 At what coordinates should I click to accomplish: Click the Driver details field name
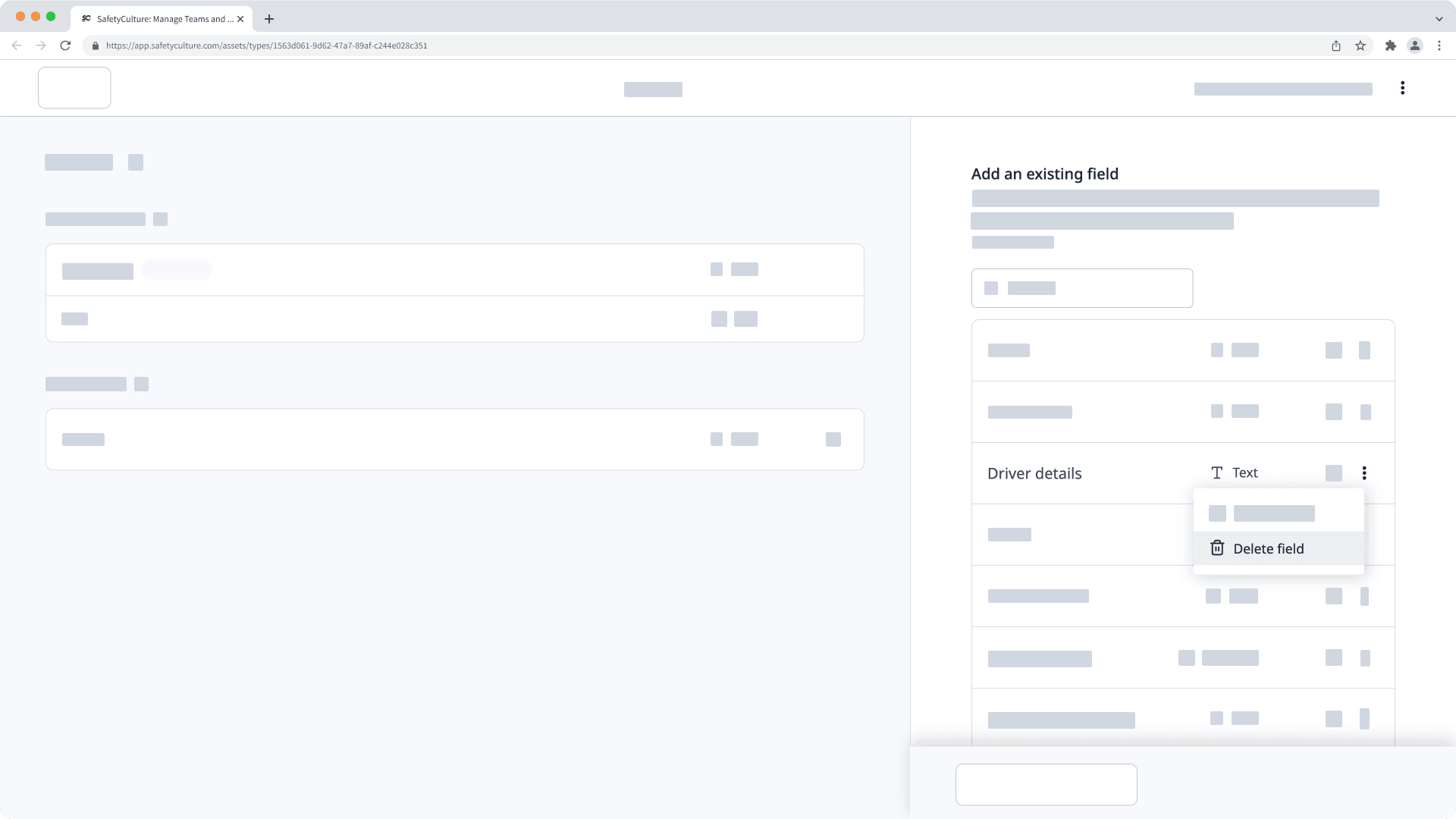(1034, 472)
